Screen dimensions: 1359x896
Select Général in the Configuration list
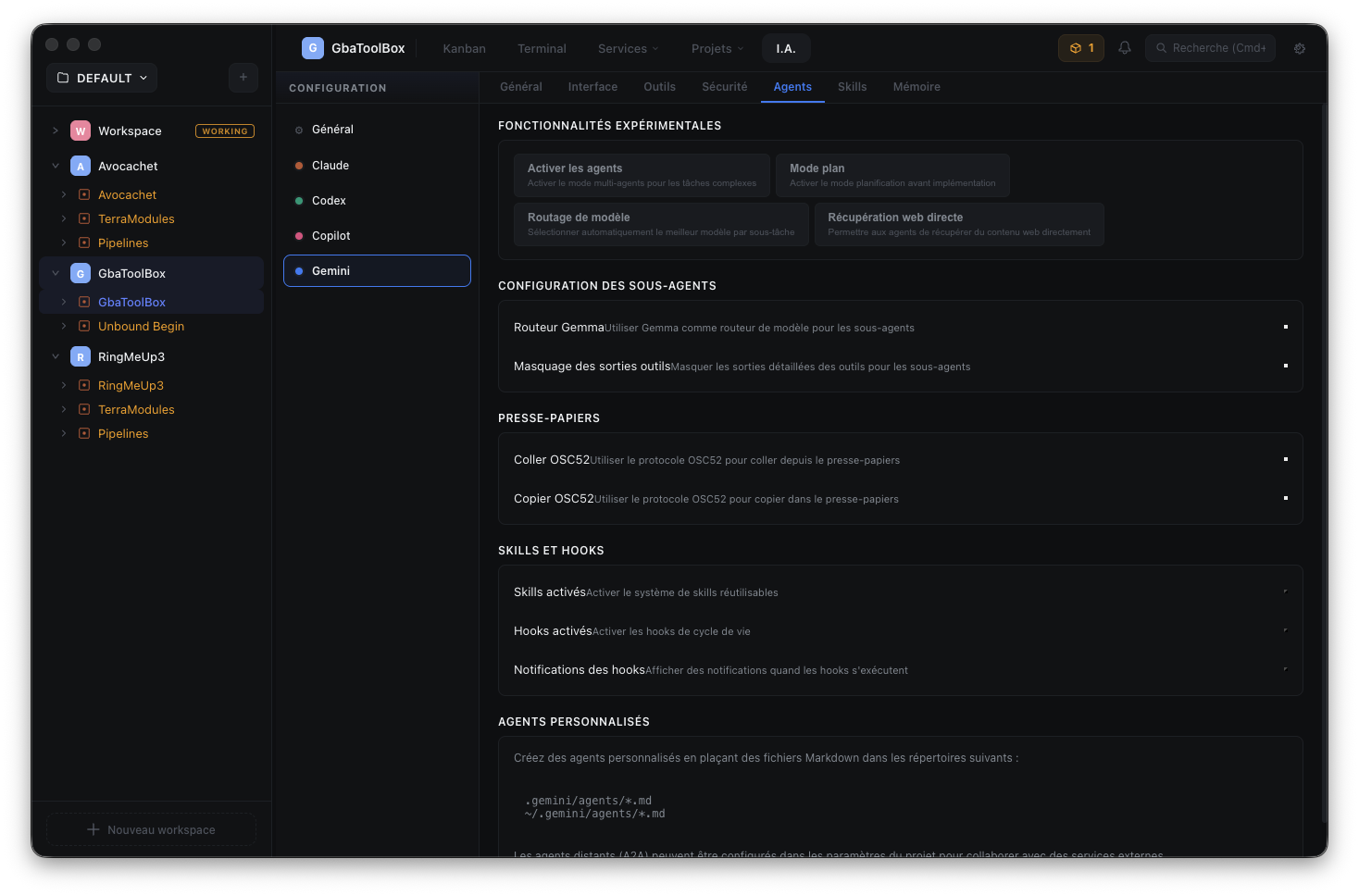coord(377,130)
